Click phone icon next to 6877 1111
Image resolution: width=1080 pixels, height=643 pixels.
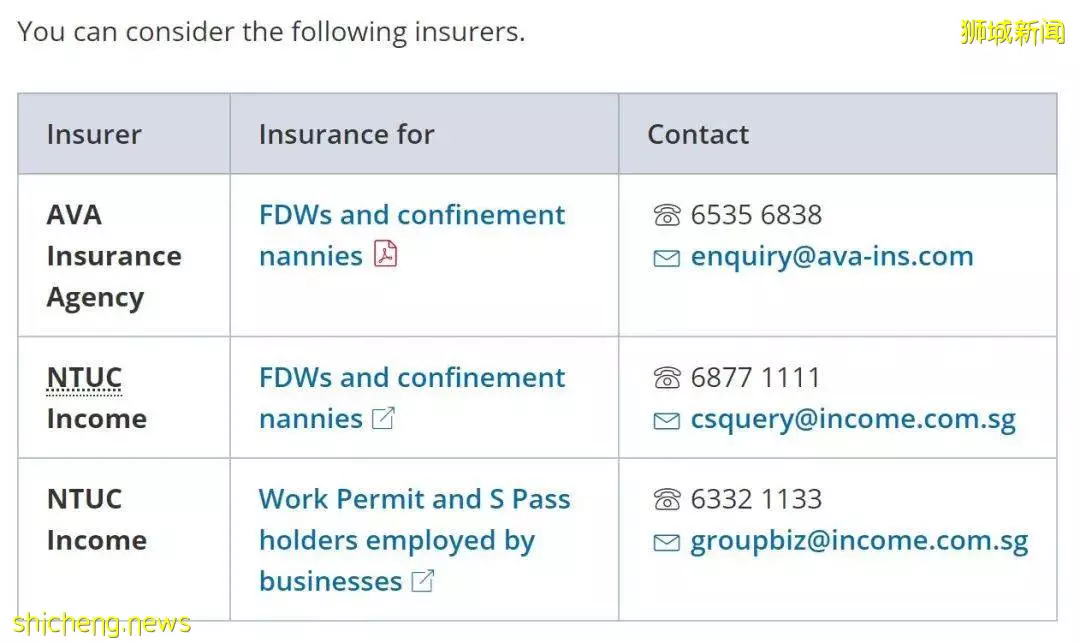click(x=667, y=378)
